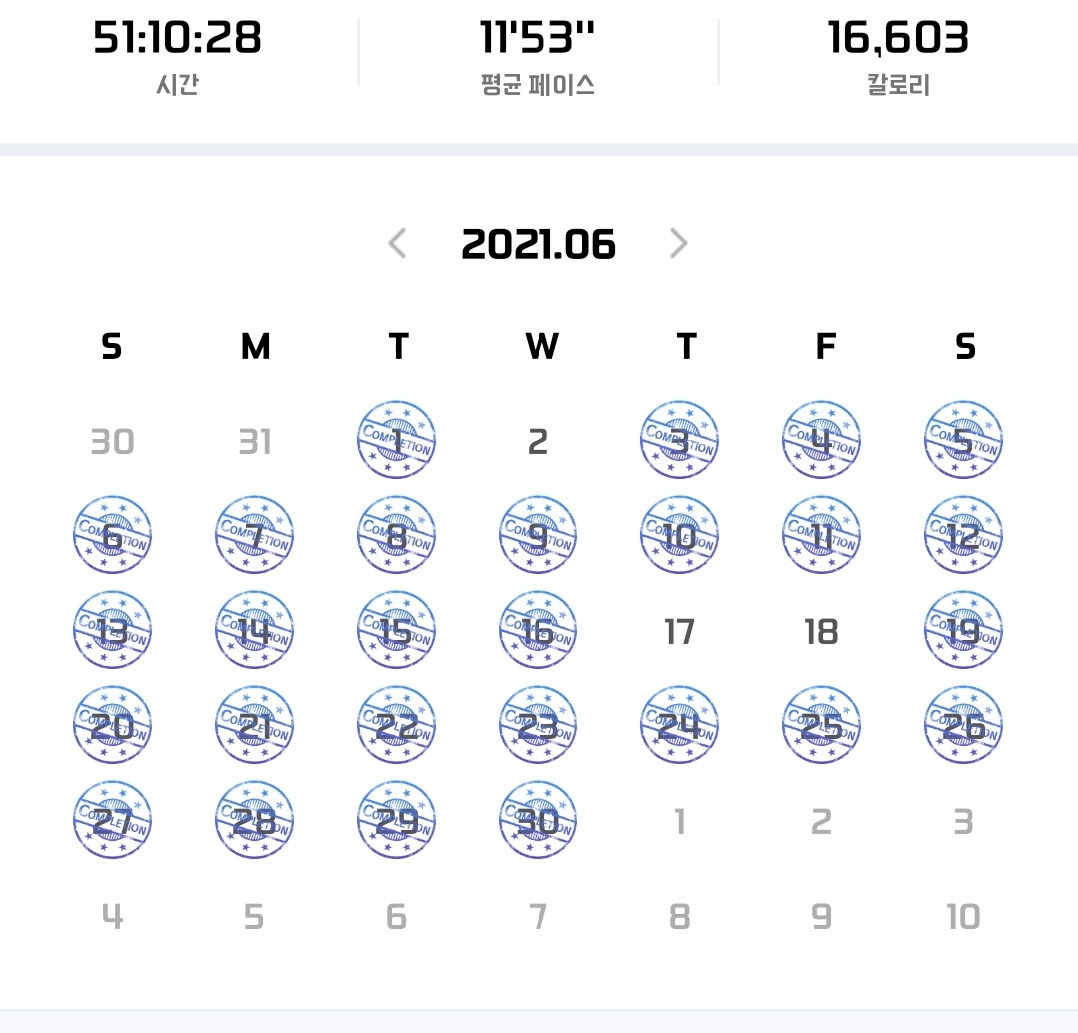The width and height of the screenshot is (1078, 1033).
Task: Go to the previous month with the left chevron
Action: pos(399,243)
